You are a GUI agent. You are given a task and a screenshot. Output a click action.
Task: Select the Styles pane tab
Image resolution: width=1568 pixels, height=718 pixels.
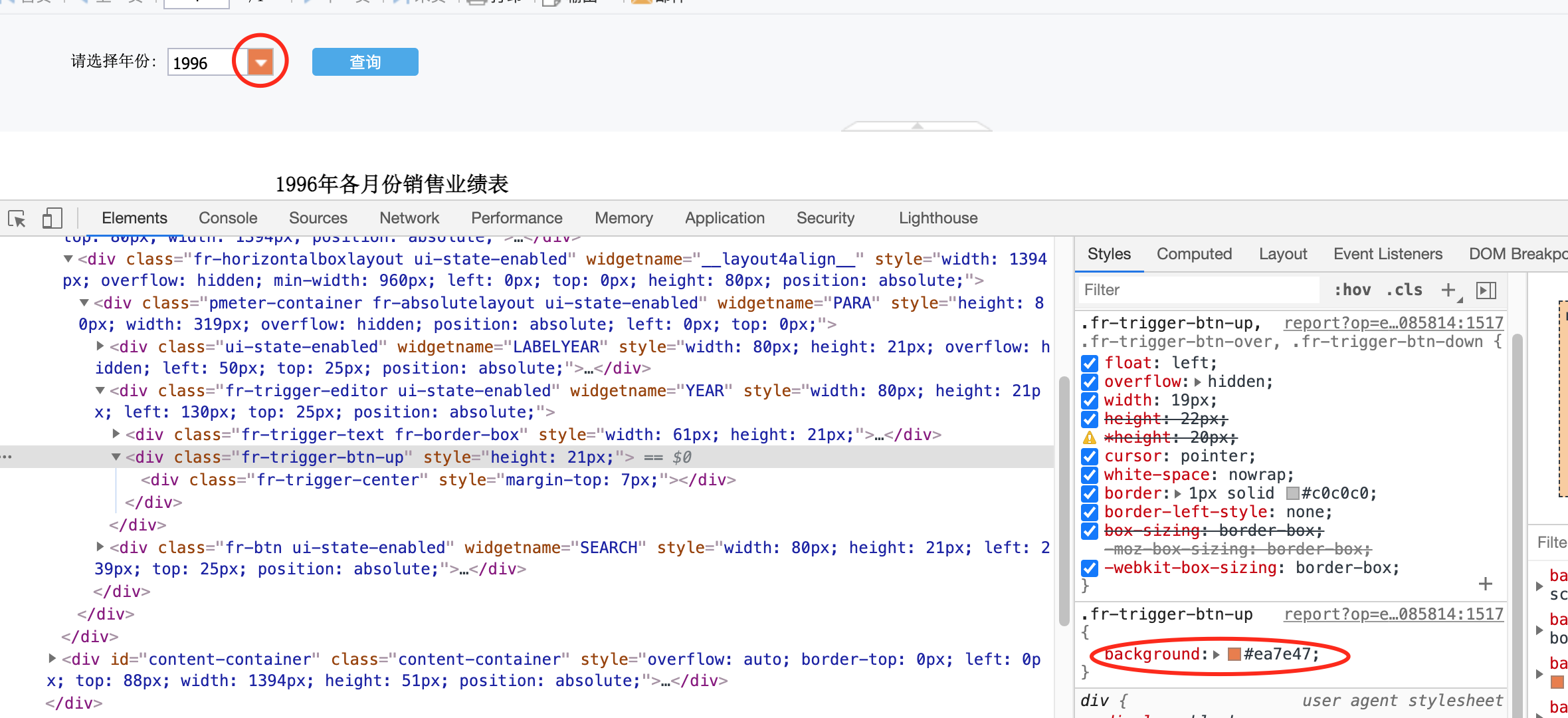click(1109, 254)
